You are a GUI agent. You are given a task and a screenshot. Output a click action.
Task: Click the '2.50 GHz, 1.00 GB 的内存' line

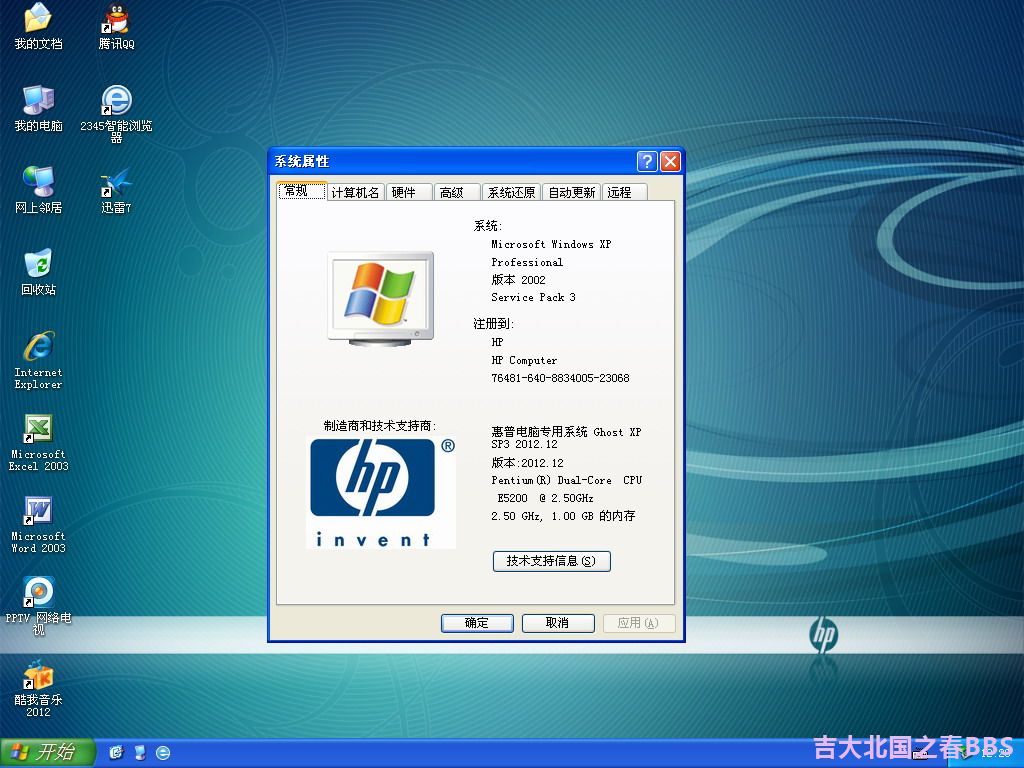pyautogui.click(x=563, y=516)
